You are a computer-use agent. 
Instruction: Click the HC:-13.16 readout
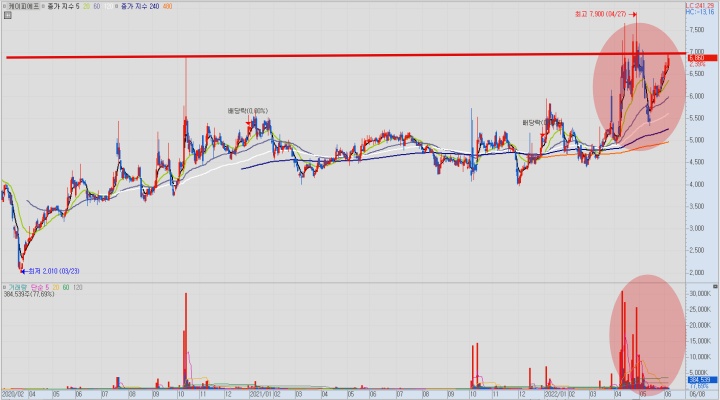coord(700,12)
